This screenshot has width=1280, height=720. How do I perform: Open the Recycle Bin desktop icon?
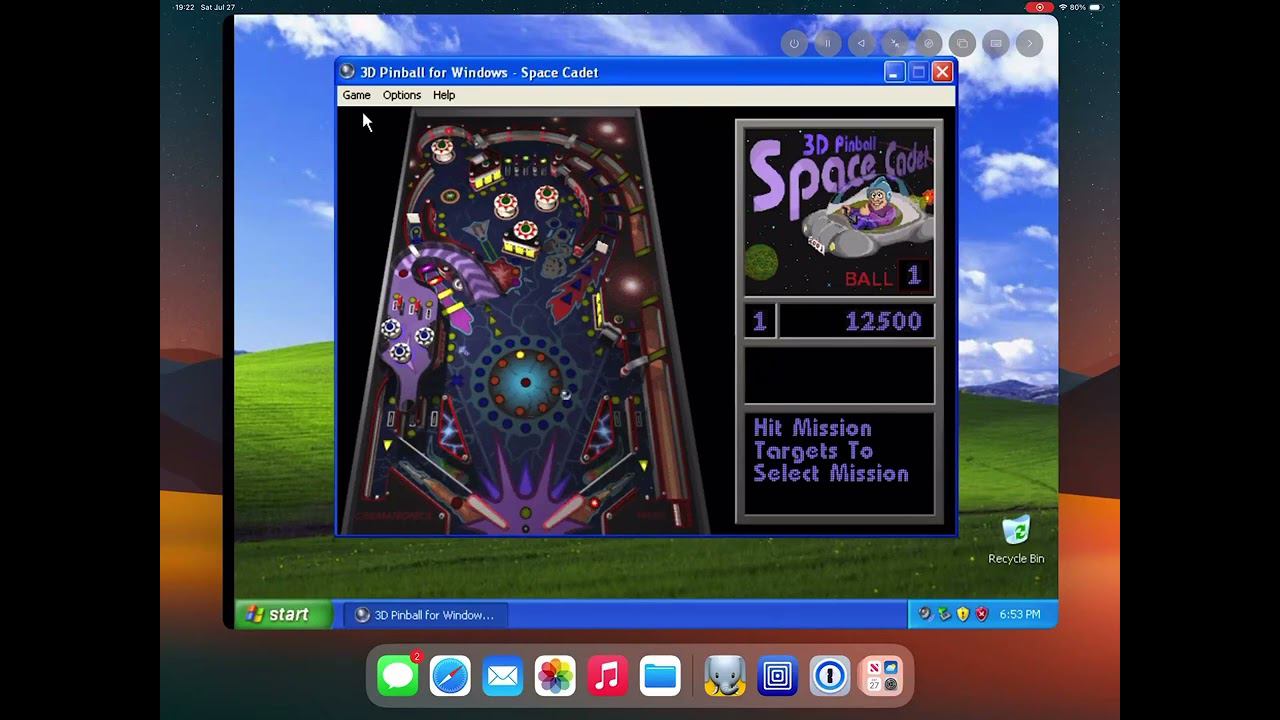[1016, 540]
